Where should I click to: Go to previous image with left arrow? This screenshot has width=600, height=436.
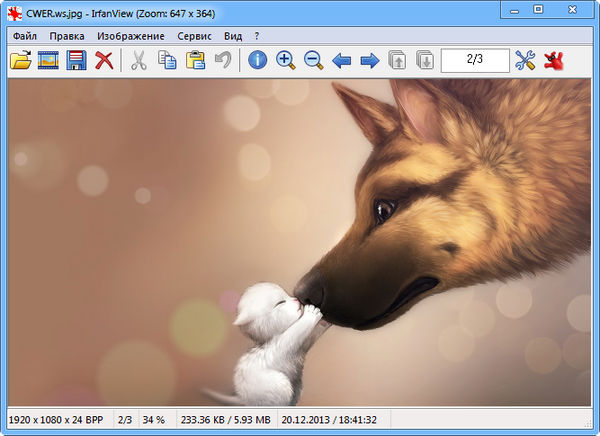pos(342,61)
